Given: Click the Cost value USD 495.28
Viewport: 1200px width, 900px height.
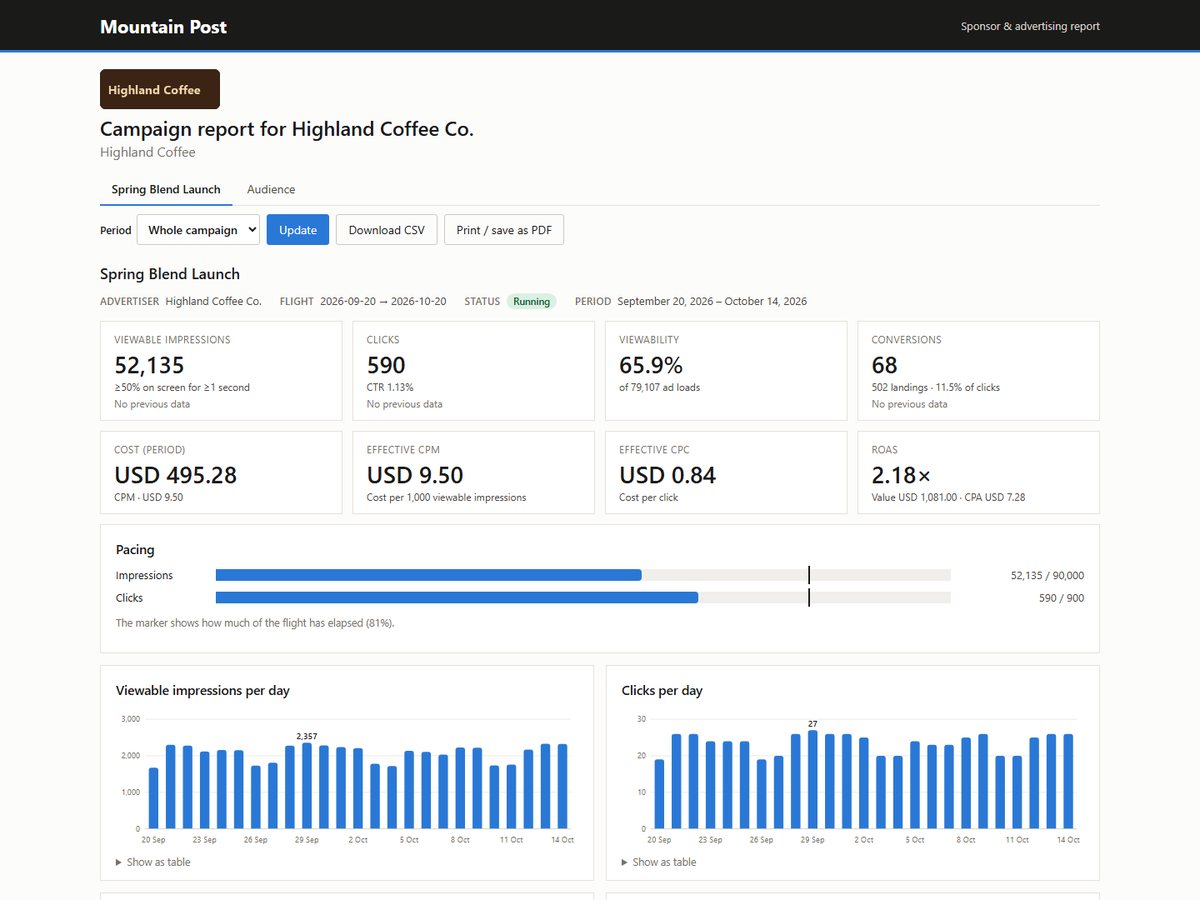Looking at the screenshot, I should tap(176, 475).
